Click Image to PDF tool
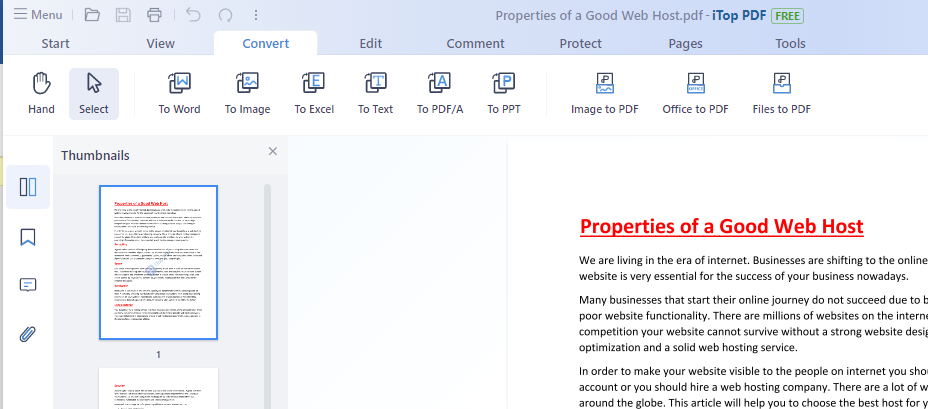 coord(605,94)
